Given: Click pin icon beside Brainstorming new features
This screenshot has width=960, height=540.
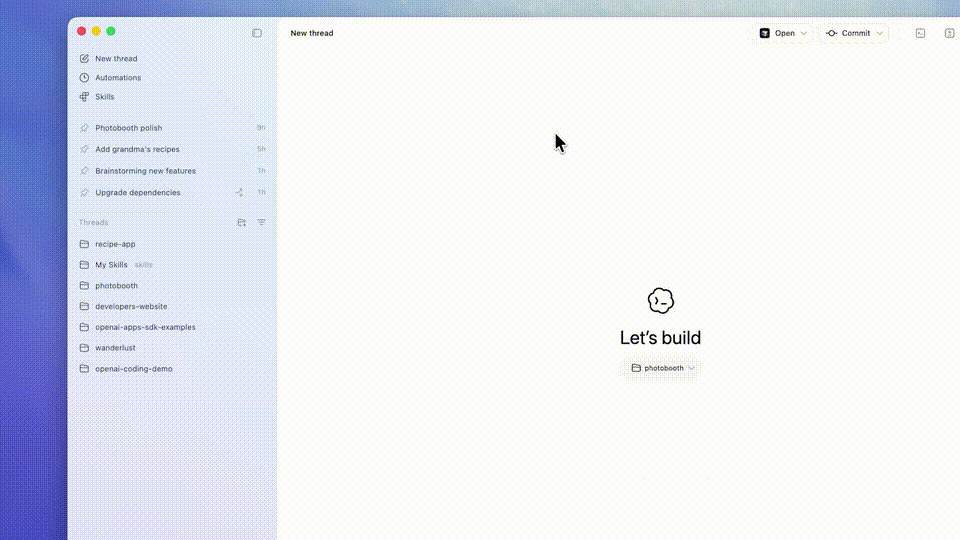Looking at the screenshot, I should 84,171.
